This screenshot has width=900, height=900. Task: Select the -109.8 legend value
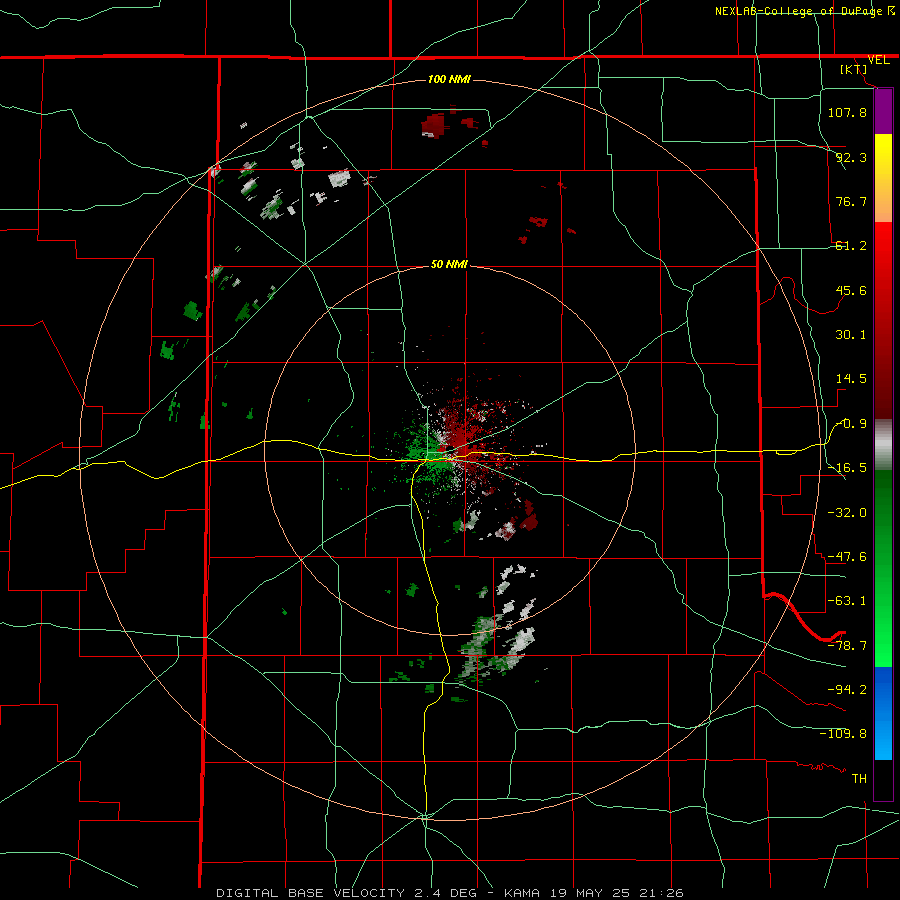coord(843,734)
